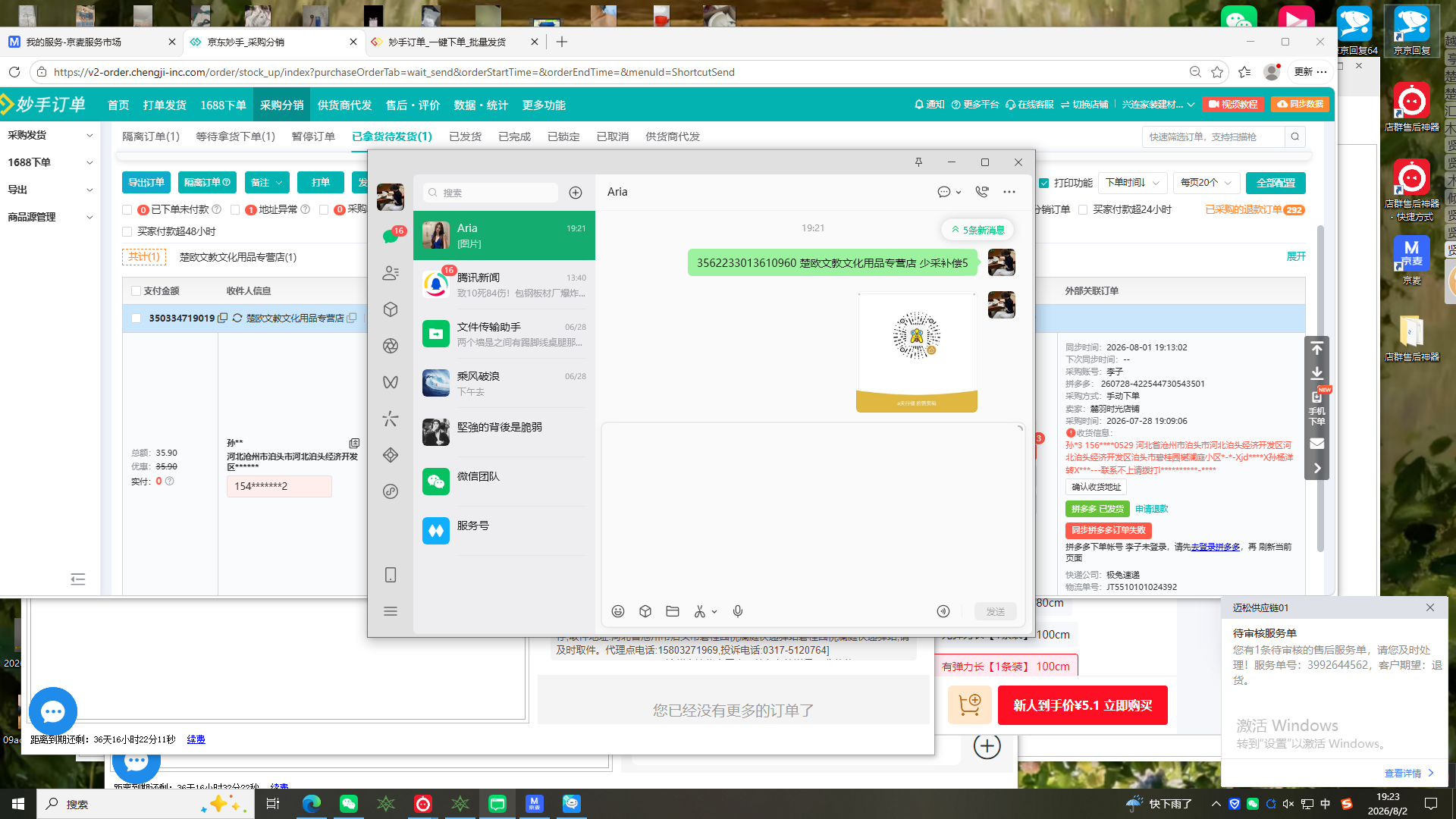Viewport: 1456px width, 819px height.
Task: Jump to page top with floating arrow
Action: [1317, 348]
